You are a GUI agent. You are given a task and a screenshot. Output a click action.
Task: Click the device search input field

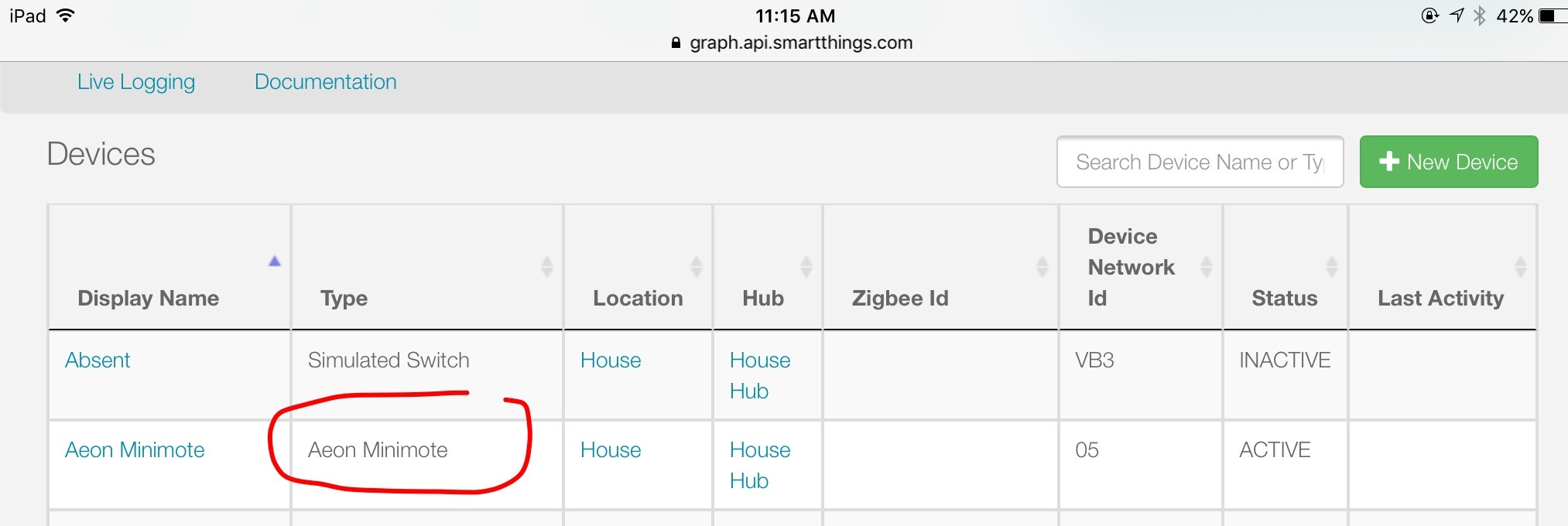tap(1200, 162)
